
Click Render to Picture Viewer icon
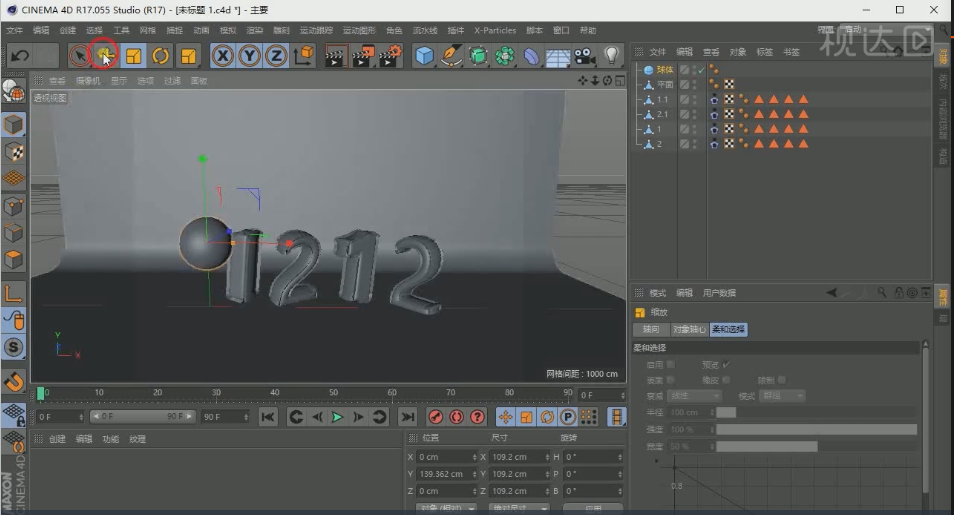363,56
